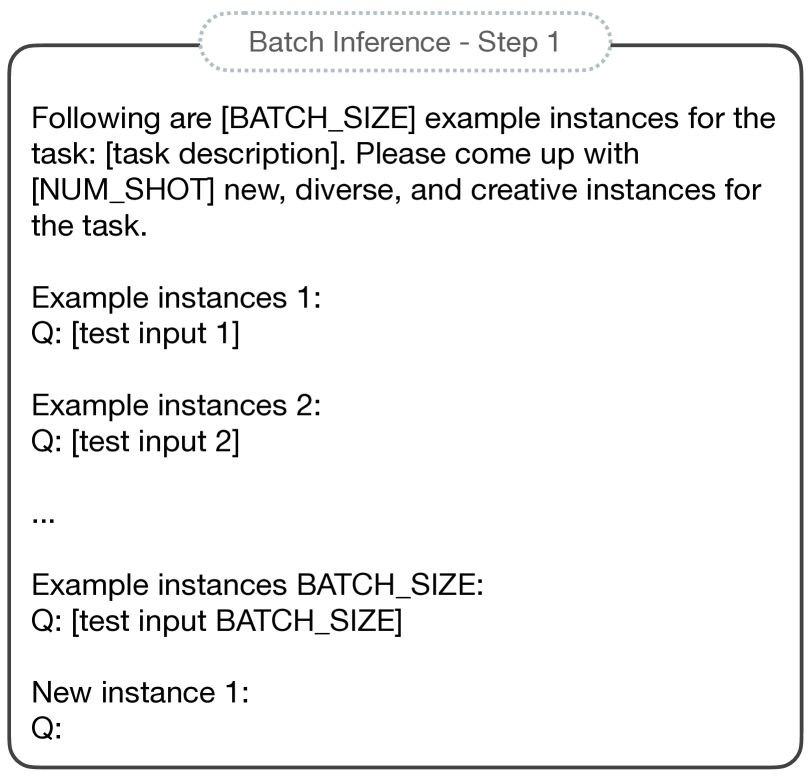Click the "Batch Inference - Step 1" title label

point(404,42)
